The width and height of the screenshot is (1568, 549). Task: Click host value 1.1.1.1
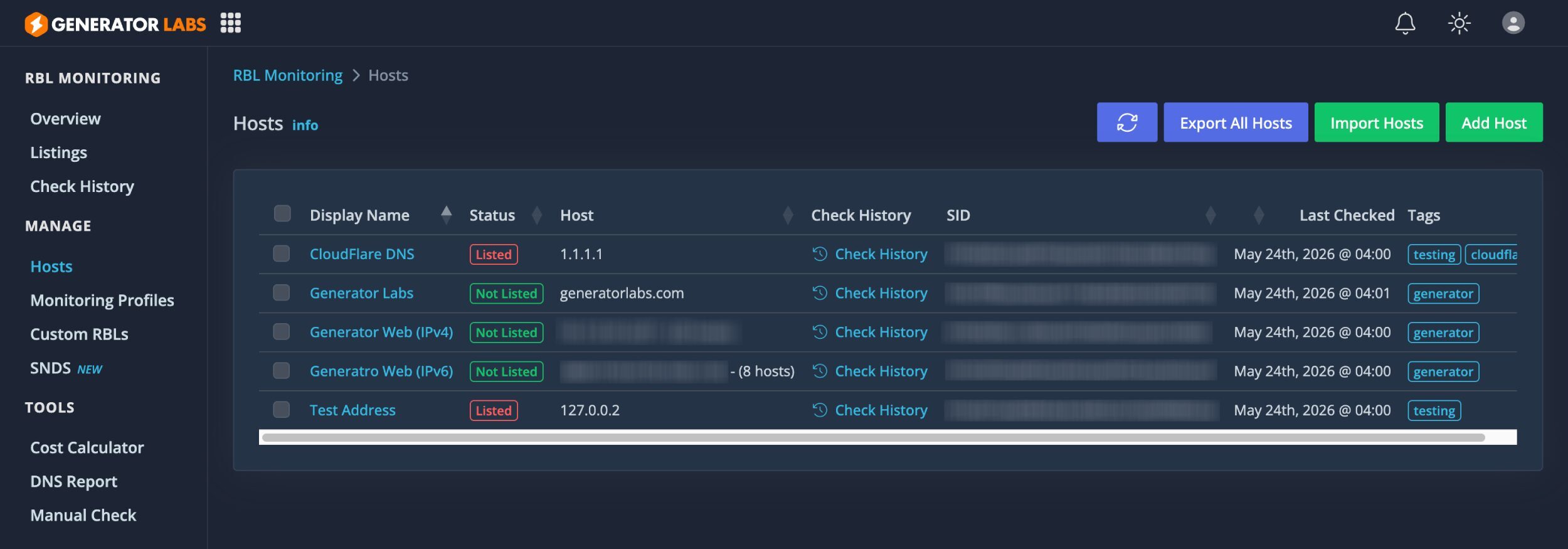581,254
